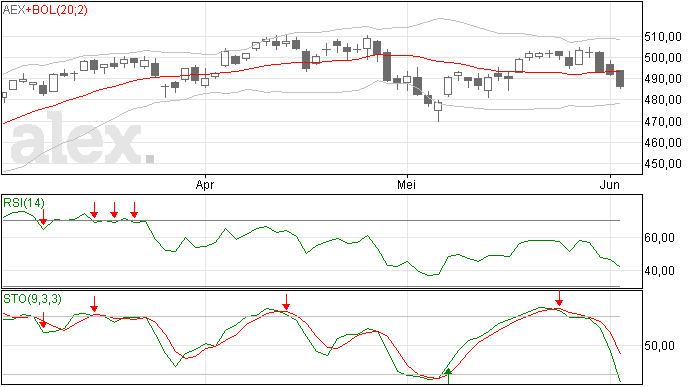The height and width of the screenshot is (387, 690).
Task: Click the green buy arrow in stochastic panel
Action: point(448,376)
